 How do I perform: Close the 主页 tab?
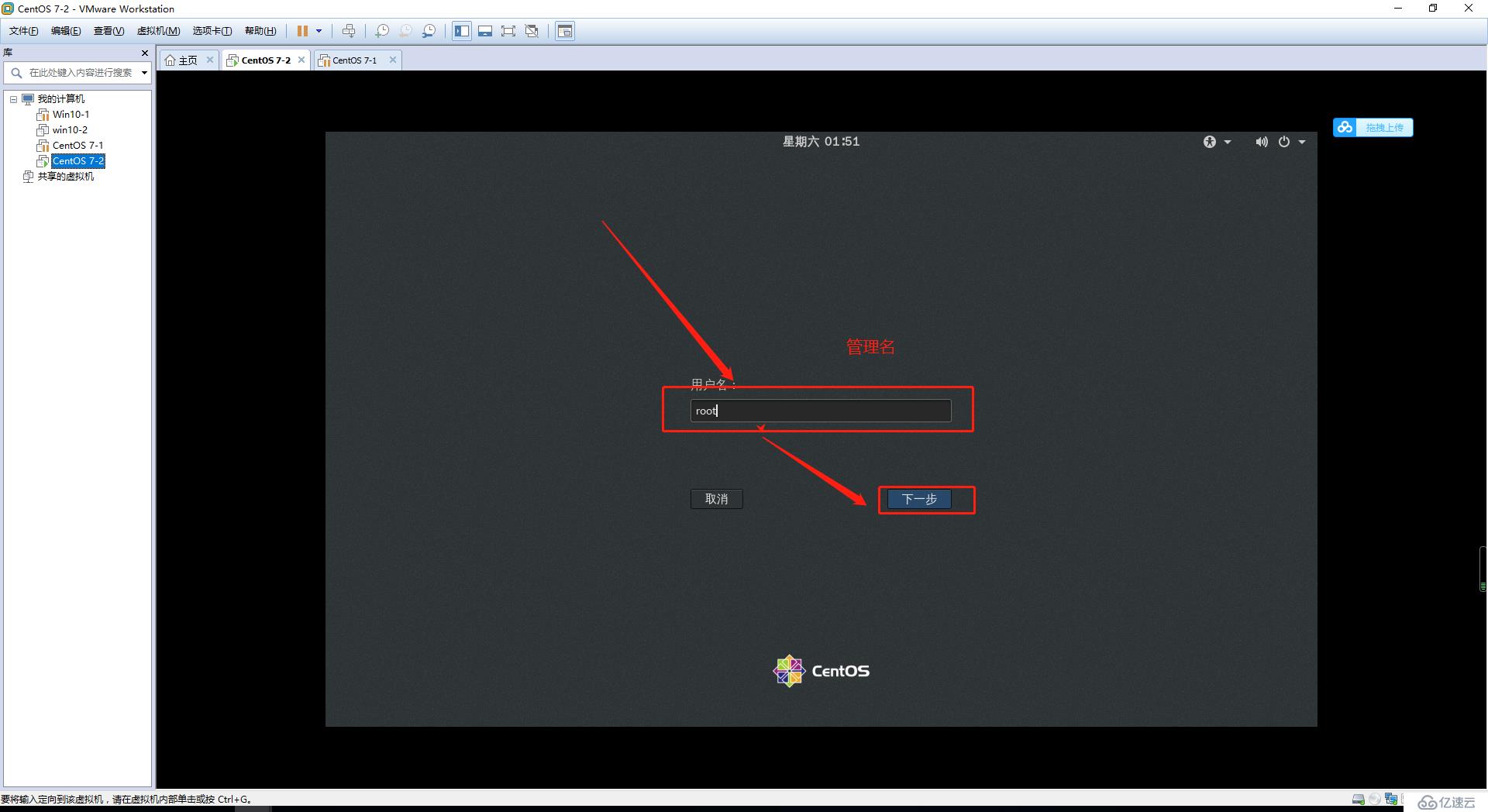209,60
